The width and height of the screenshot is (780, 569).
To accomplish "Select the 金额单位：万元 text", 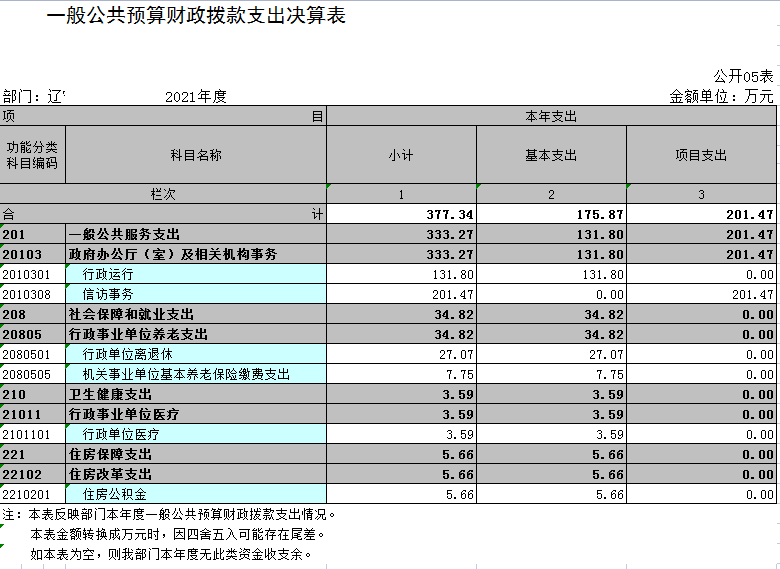I will pos(721,96).
